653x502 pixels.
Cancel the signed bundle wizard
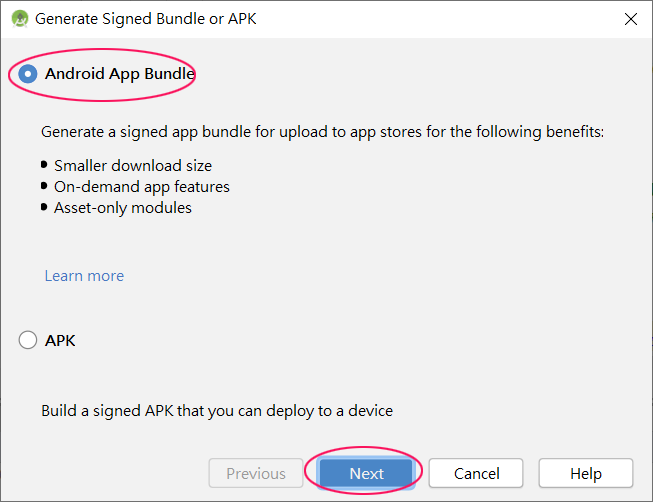pyautogui.click(x=476, y=473)
